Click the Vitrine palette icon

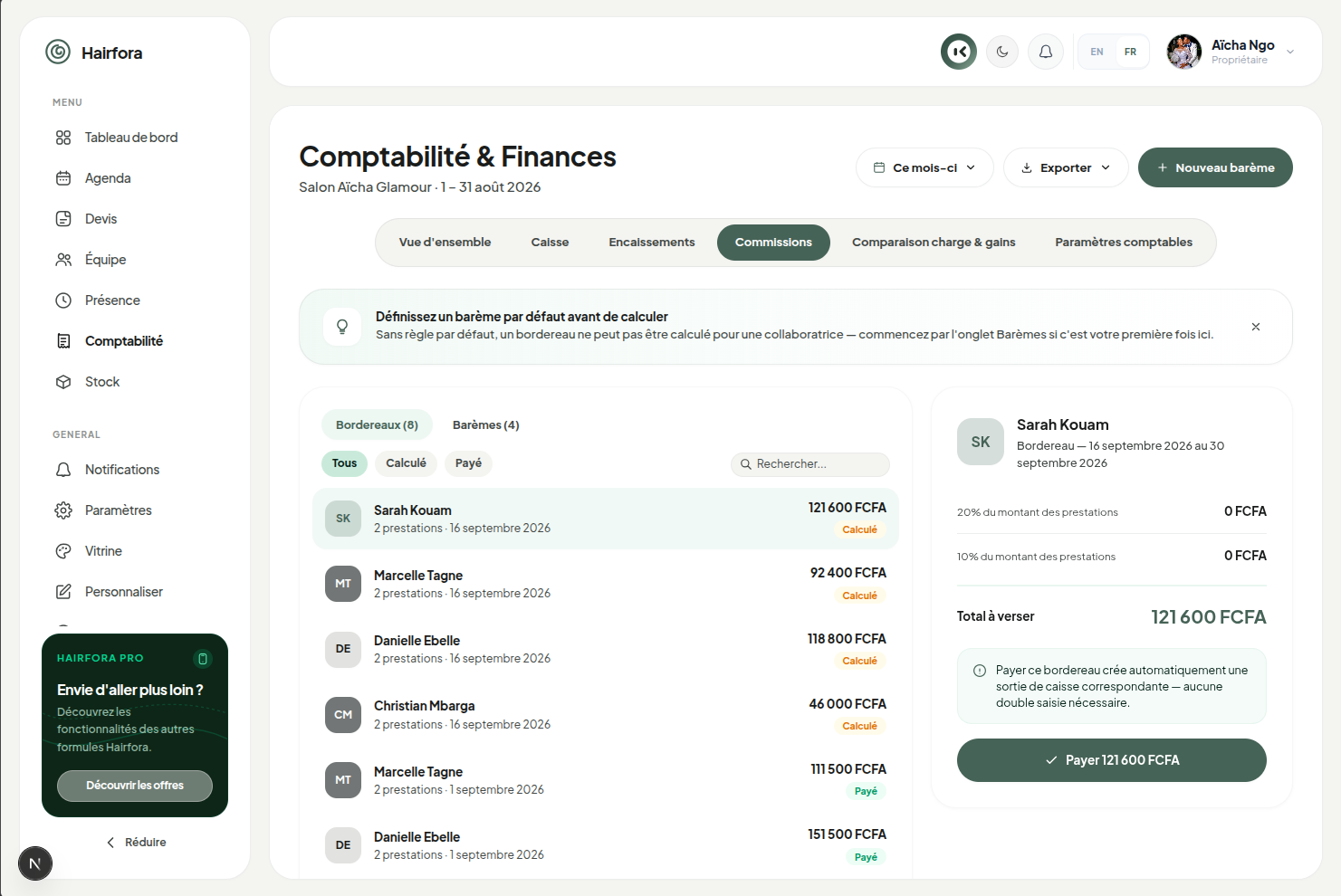63,551
